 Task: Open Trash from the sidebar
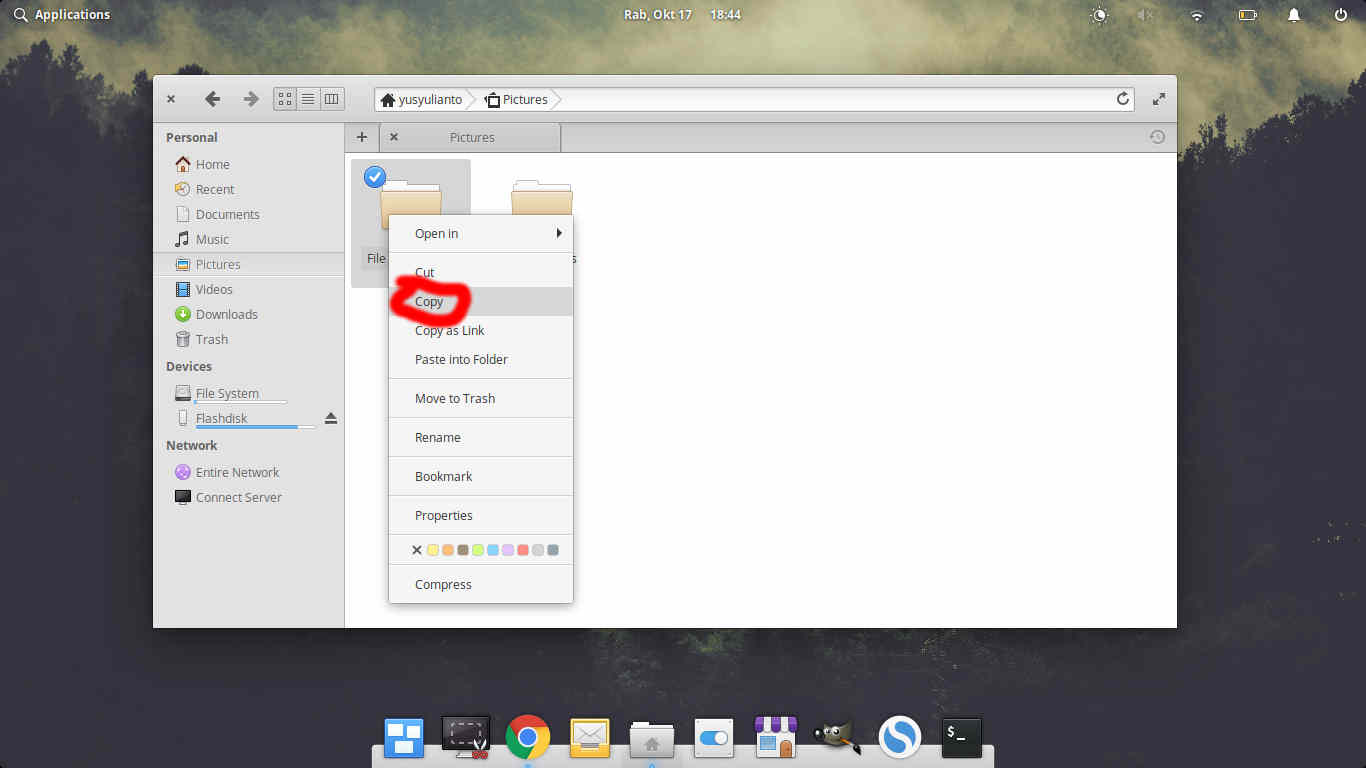coord(212,339)
